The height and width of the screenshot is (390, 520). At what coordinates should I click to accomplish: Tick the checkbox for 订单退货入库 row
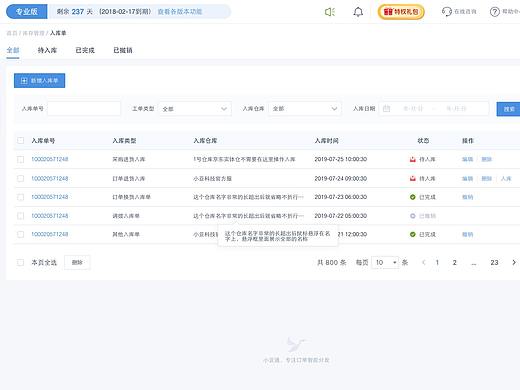[x=20, y=179]
